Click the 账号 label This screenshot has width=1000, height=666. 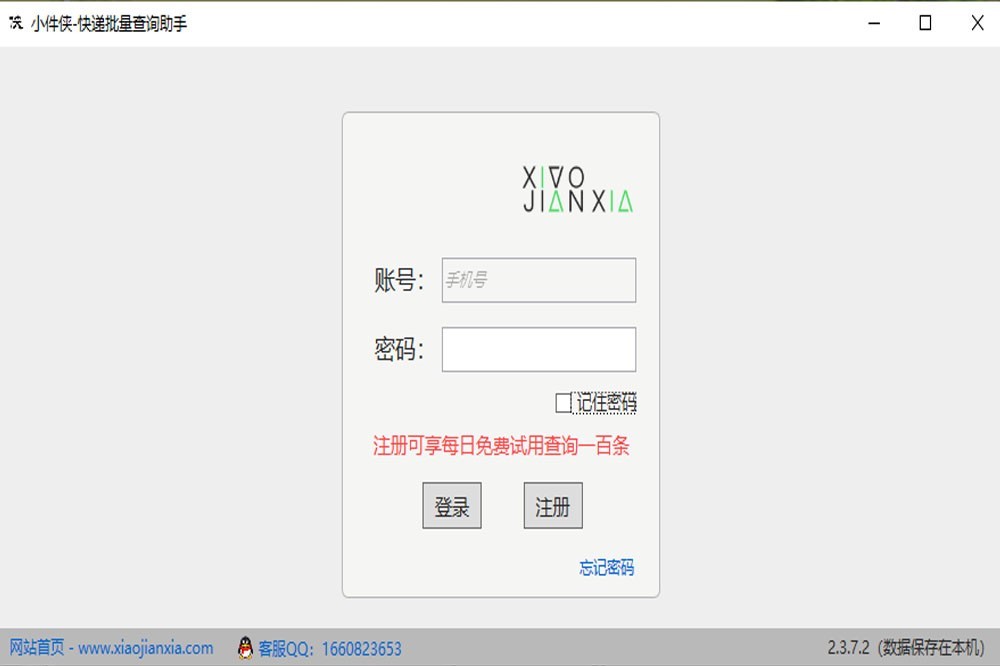(x=399, y=281)
